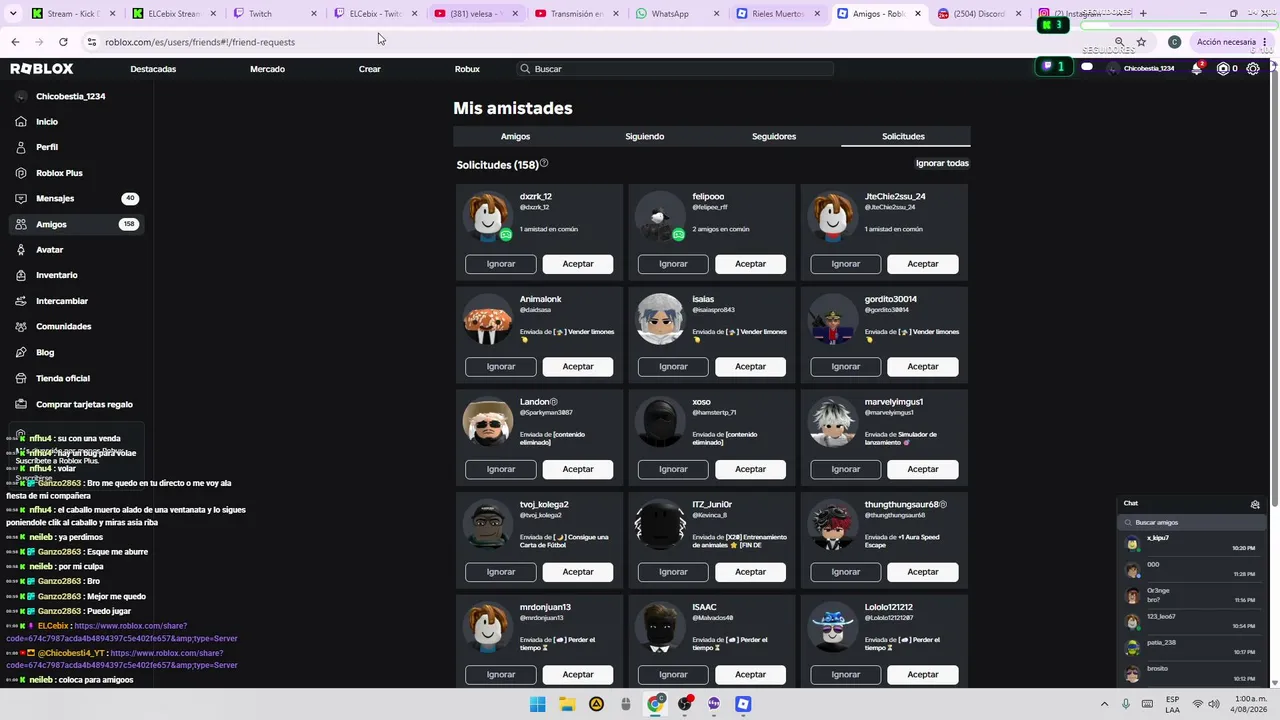
Task: Ignore the request from thungthungsaur68
Action: pos(846,572)
